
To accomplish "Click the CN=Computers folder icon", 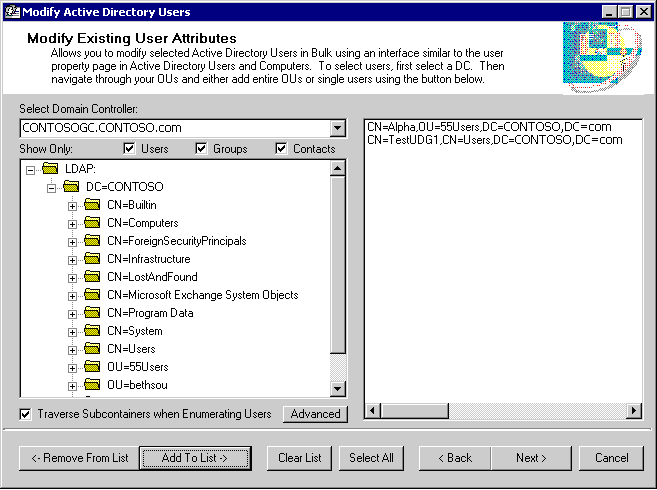I will coord(92,223).
